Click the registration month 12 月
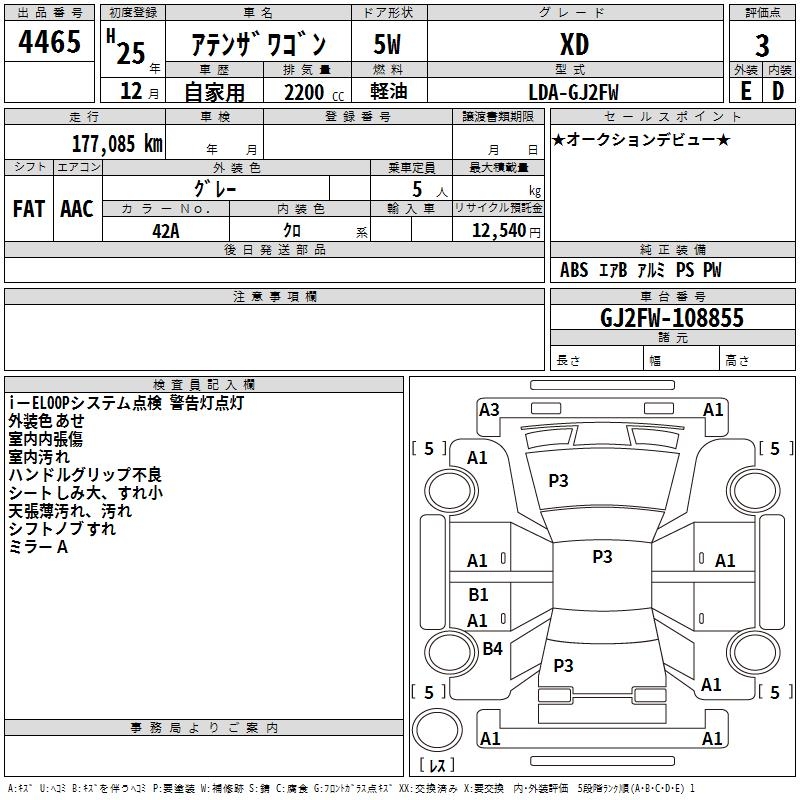 point(139,91)
